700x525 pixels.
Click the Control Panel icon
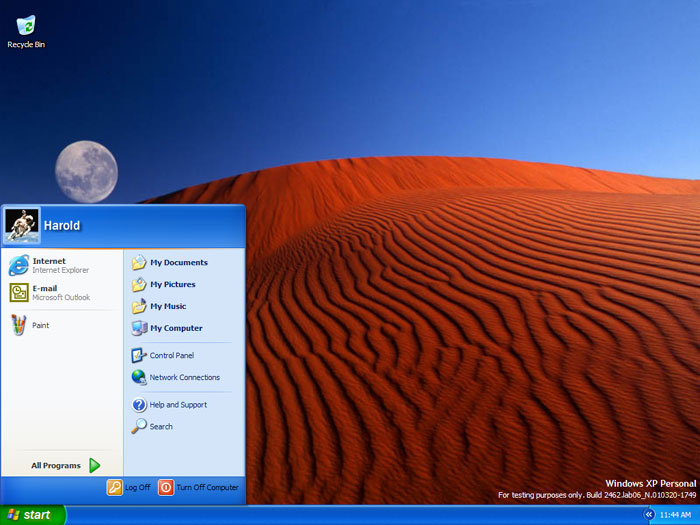[139, 355]
